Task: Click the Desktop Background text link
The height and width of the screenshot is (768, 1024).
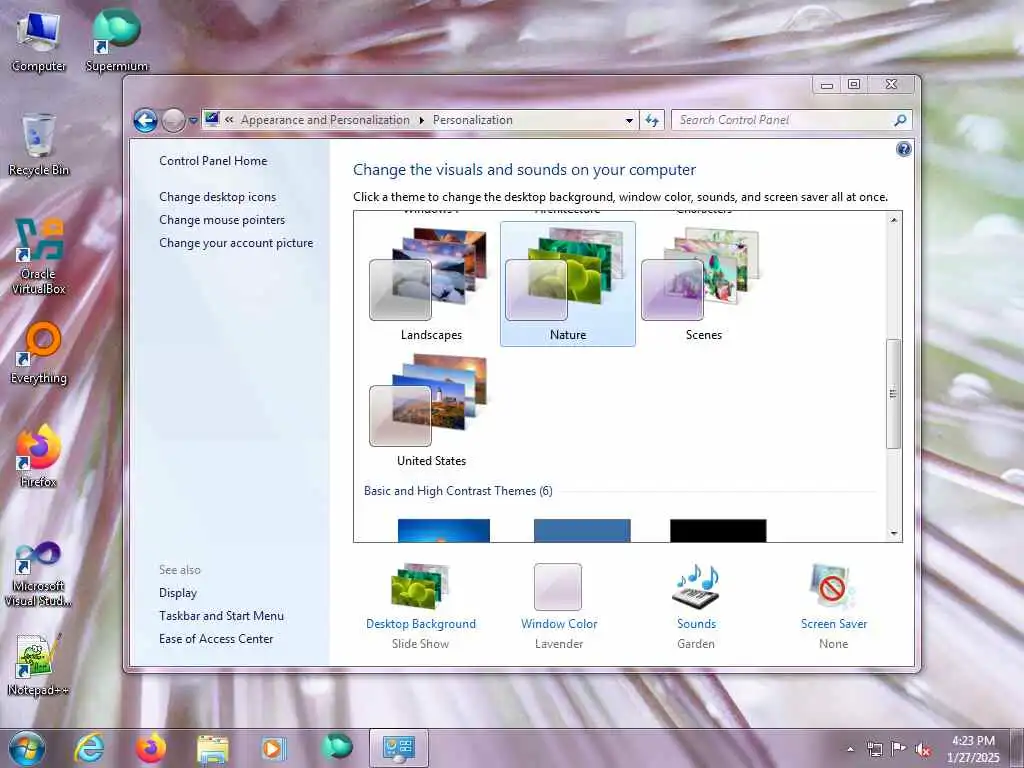Action: [421, 624]
